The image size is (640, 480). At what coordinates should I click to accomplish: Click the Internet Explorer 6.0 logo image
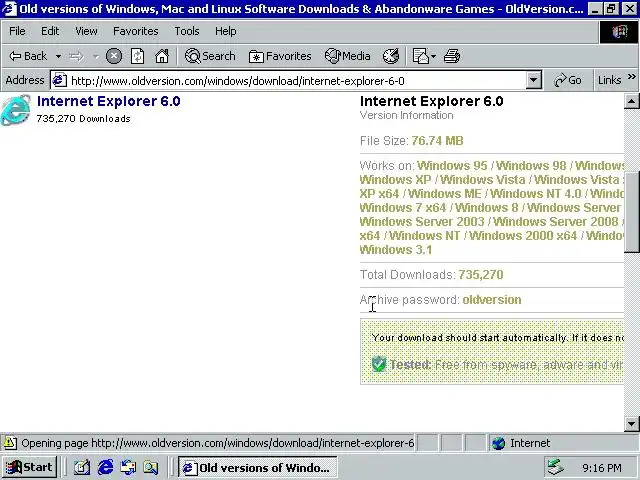click(x=16, y=110)
